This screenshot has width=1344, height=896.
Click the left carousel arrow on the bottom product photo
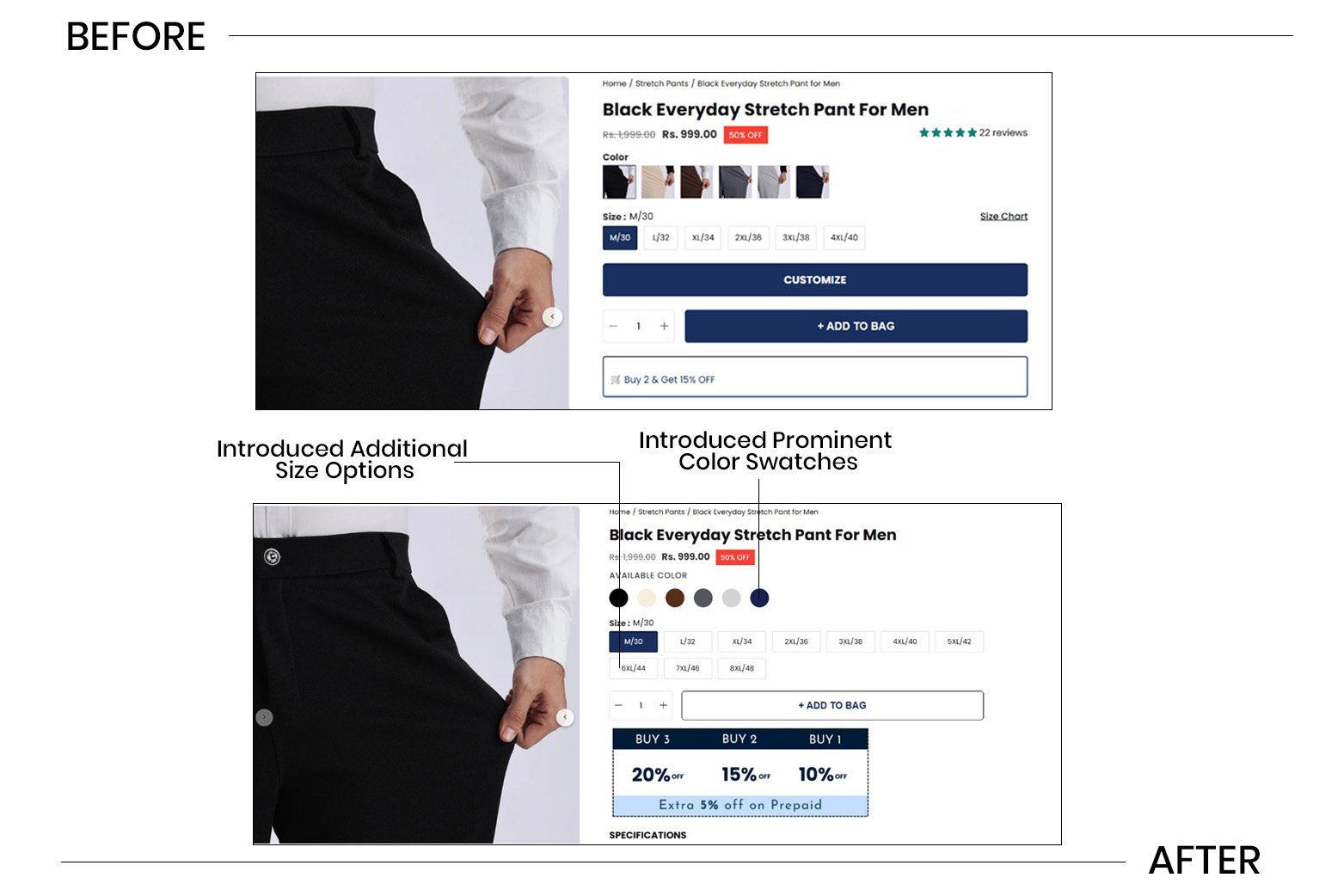(264, 717)
